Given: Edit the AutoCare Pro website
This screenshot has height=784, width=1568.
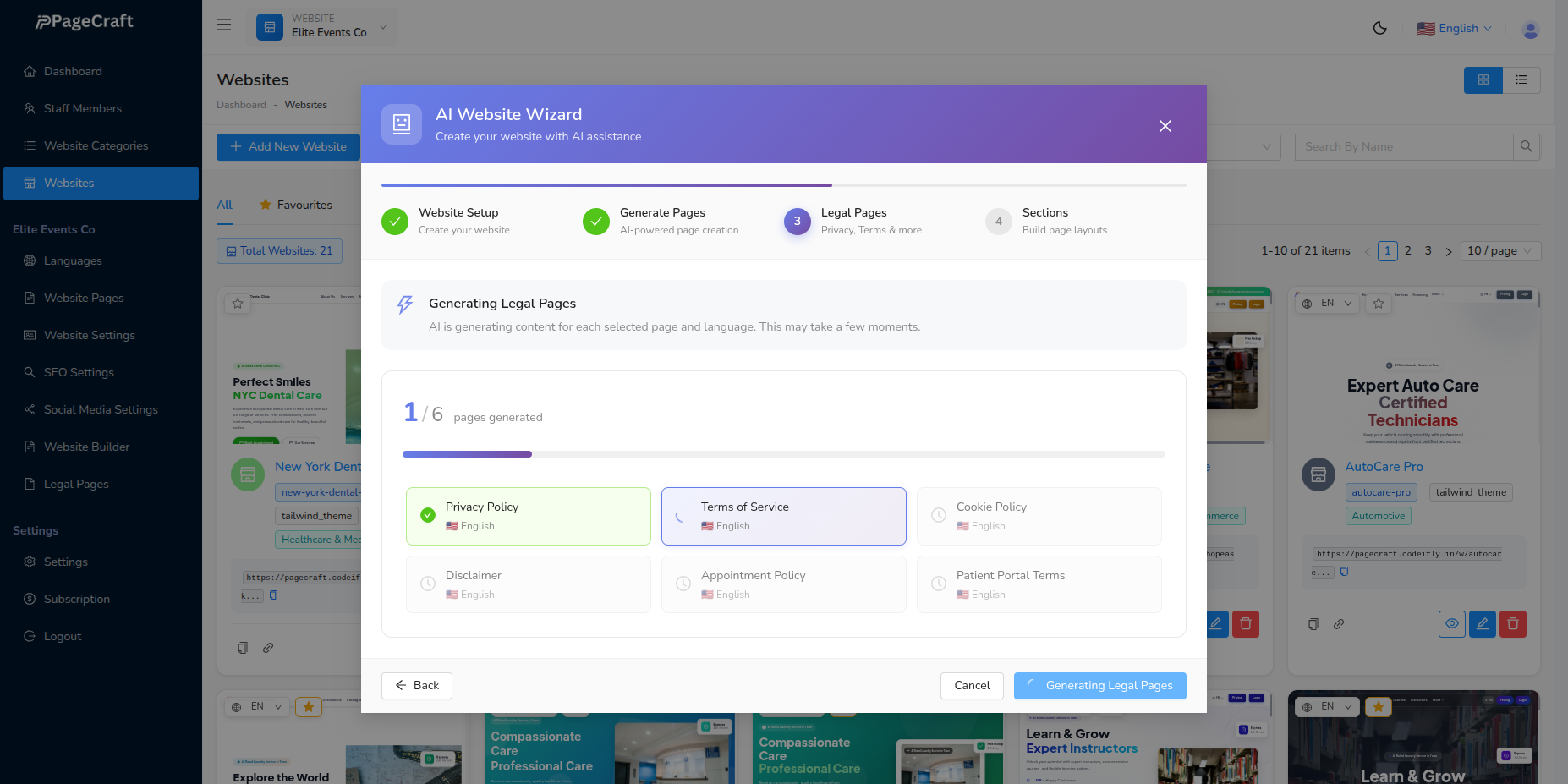Looking at the screenshot, I should click(x=1482, y=624).
